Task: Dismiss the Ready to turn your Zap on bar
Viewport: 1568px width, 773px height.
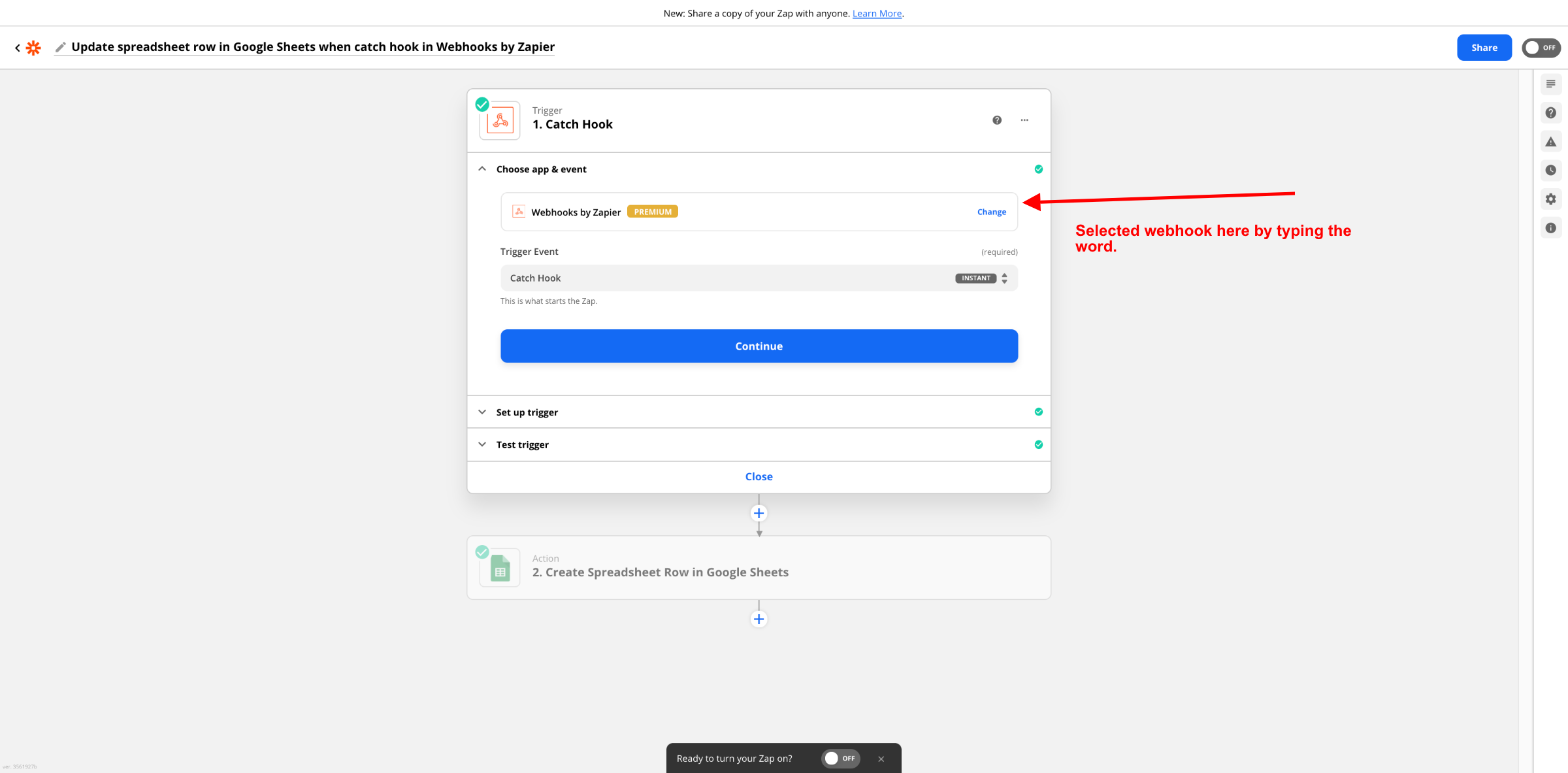Action: click(x=881, y=759)
